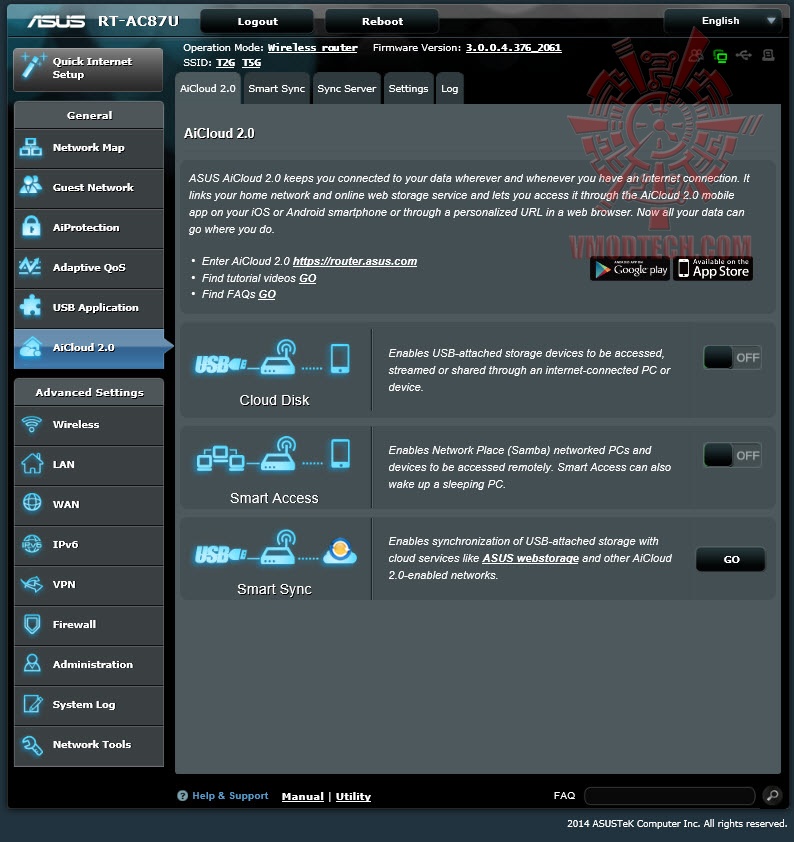Image resolution: width=794 pixels, height=842 pixels.
Task: Switch to the AiCloud 2.0 tab
Action: pos(208,89)
